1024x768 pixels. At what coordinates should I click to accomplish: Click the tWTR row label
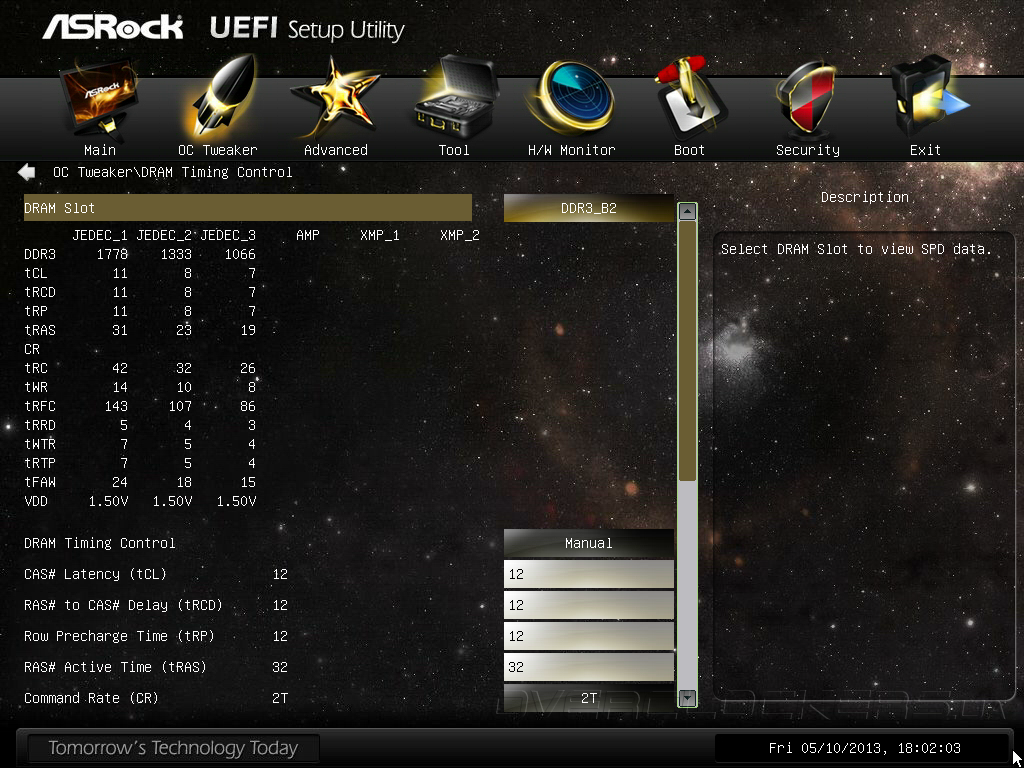coord(40,444)
